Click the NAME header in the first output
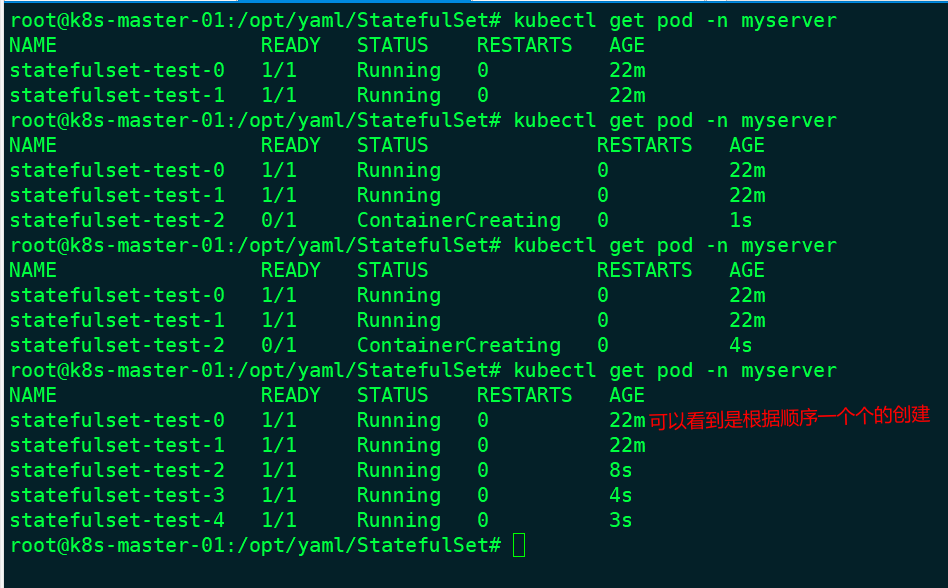Image resolution: width=948 pixels, height=588 pixels. 33,45
